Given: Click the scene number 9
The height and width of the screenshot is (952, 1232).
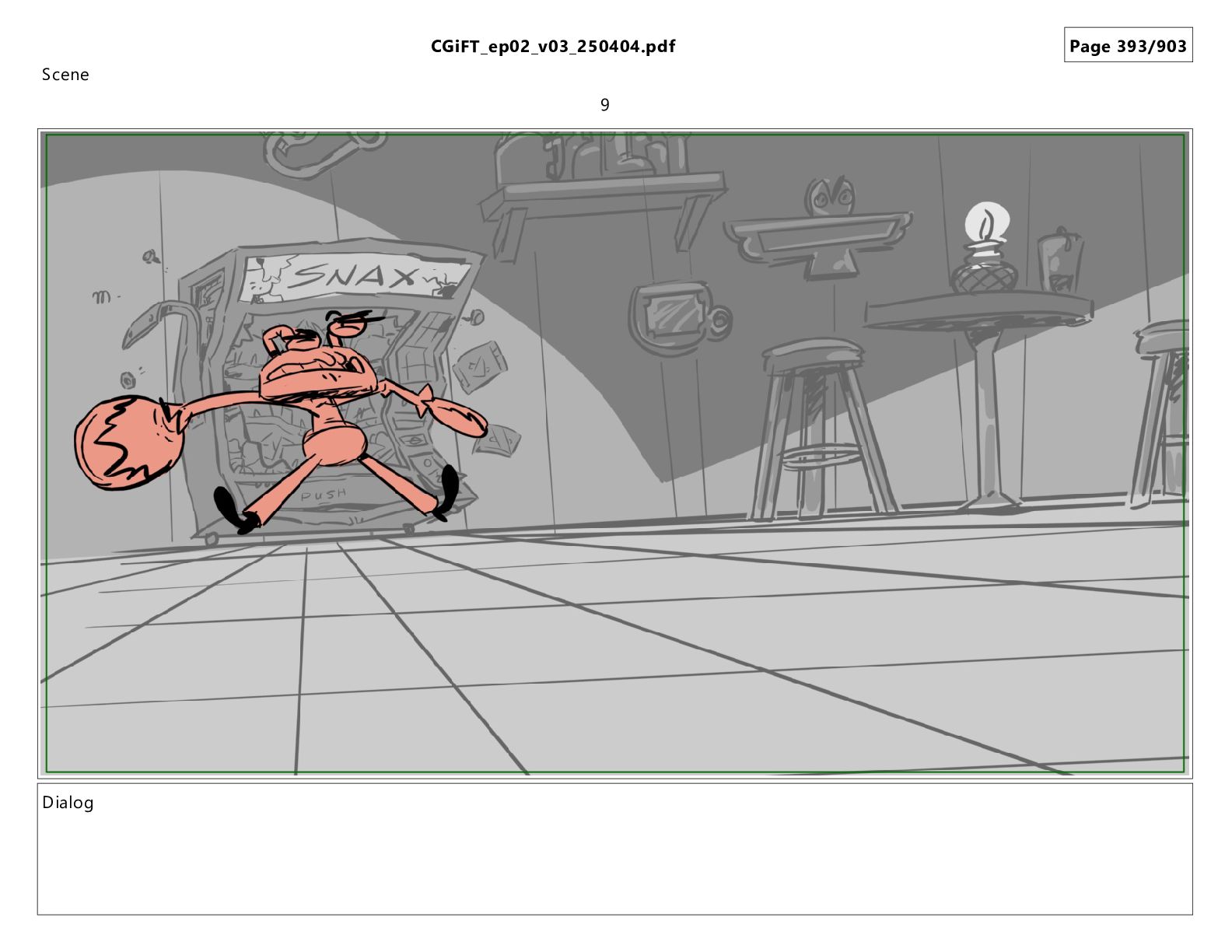Looking at the screenshot, I should [x=605, y=105].
